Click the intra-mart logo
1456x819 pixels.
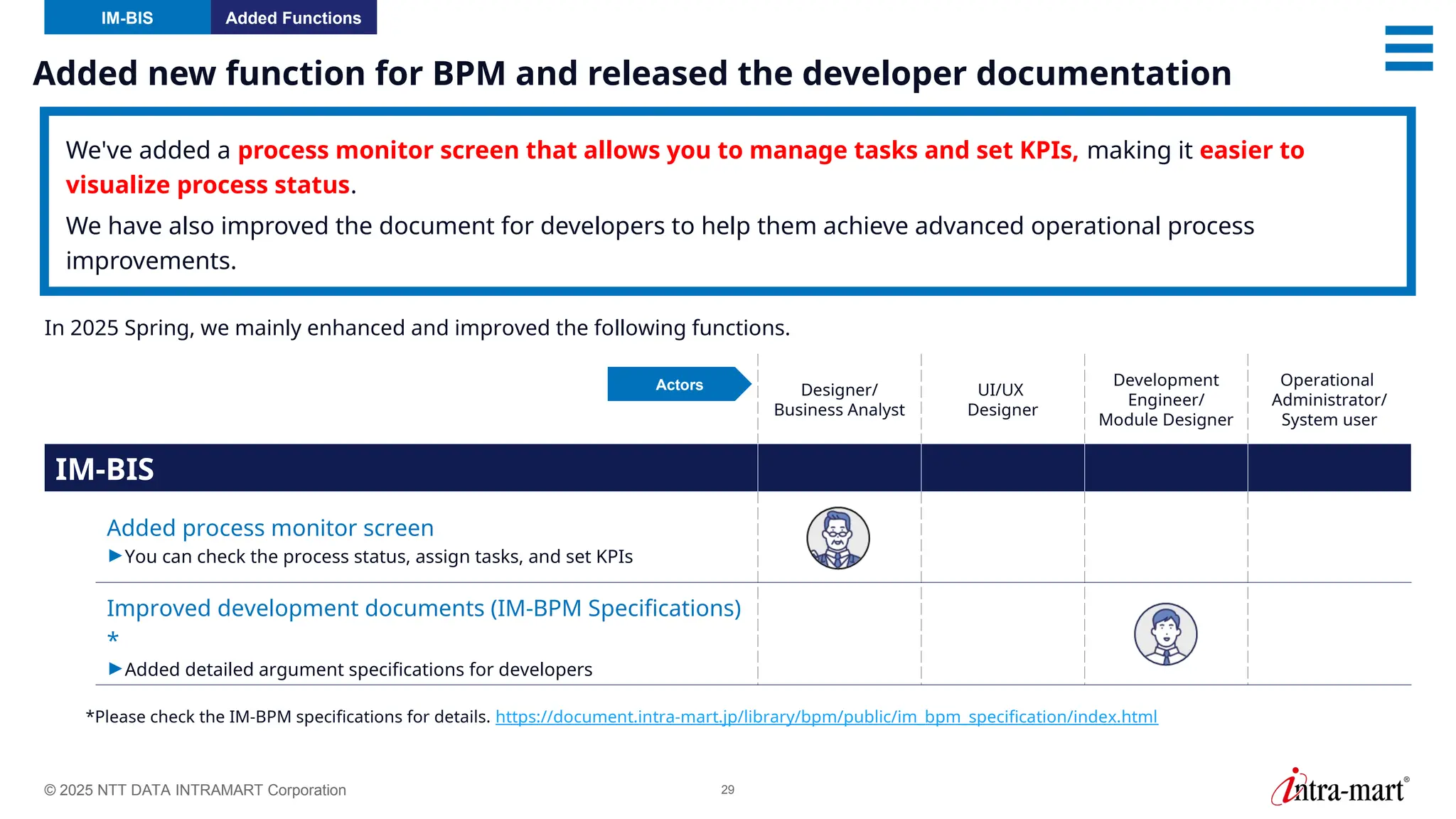[x=1340, y=788]
